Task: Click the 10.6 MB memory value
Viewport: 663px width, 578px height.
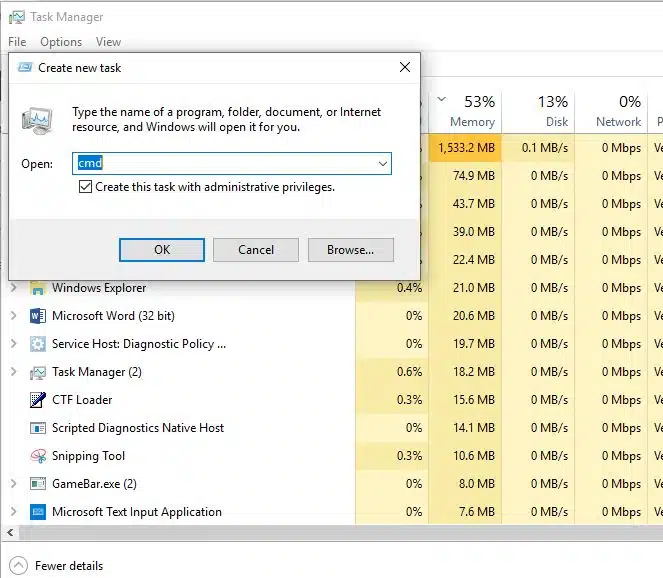Action: [x=474, y=456]
